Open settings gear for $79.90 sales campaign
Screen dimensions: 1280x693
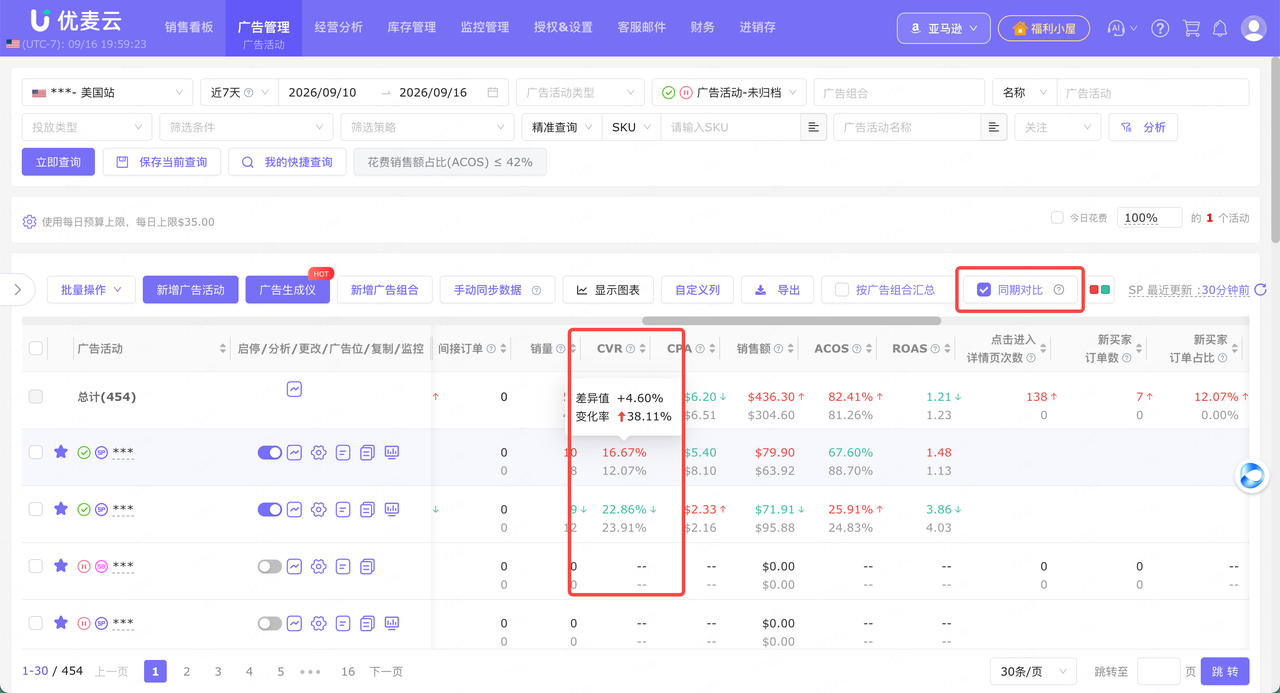pyautogui.click(x=318, y=453)
